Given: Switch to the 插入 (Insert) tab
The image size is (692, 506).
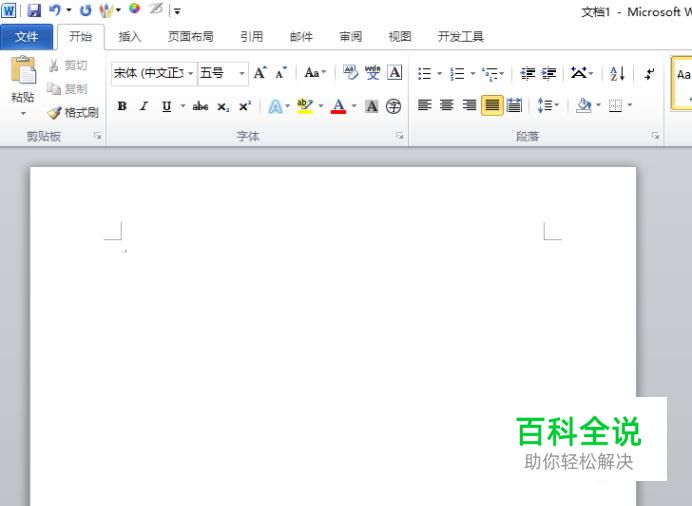Looking at the screenshot, I should [x=130, y=37].
